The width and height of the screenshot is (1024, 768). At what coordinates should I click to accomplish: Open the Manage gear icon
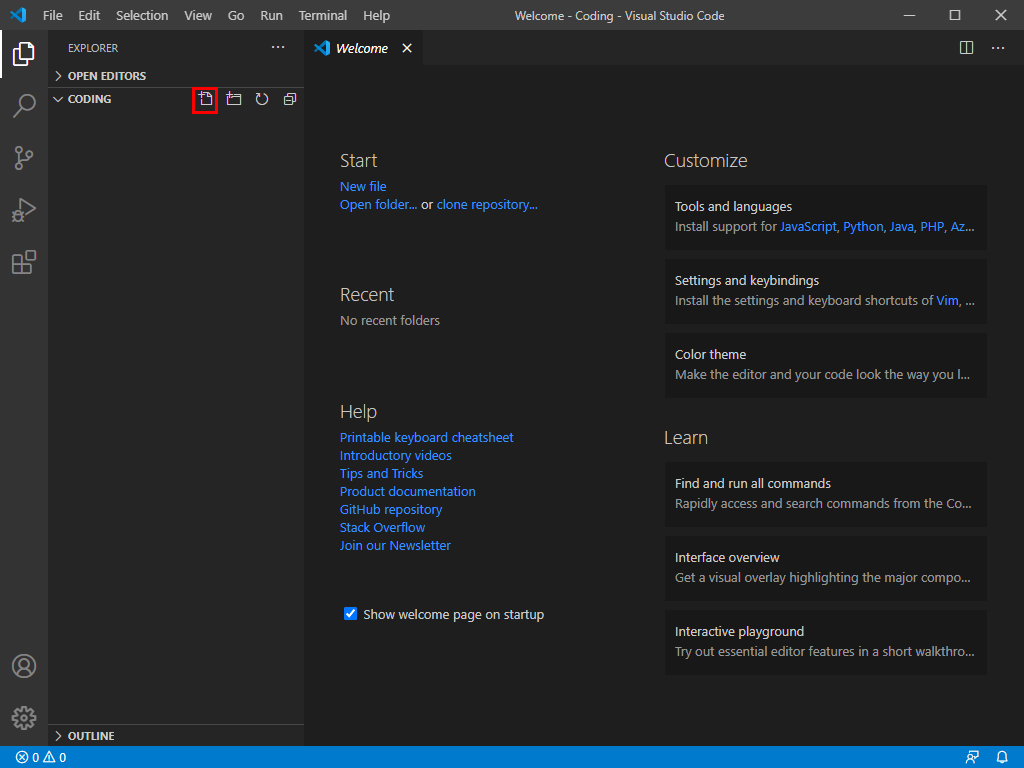point(24,718)
